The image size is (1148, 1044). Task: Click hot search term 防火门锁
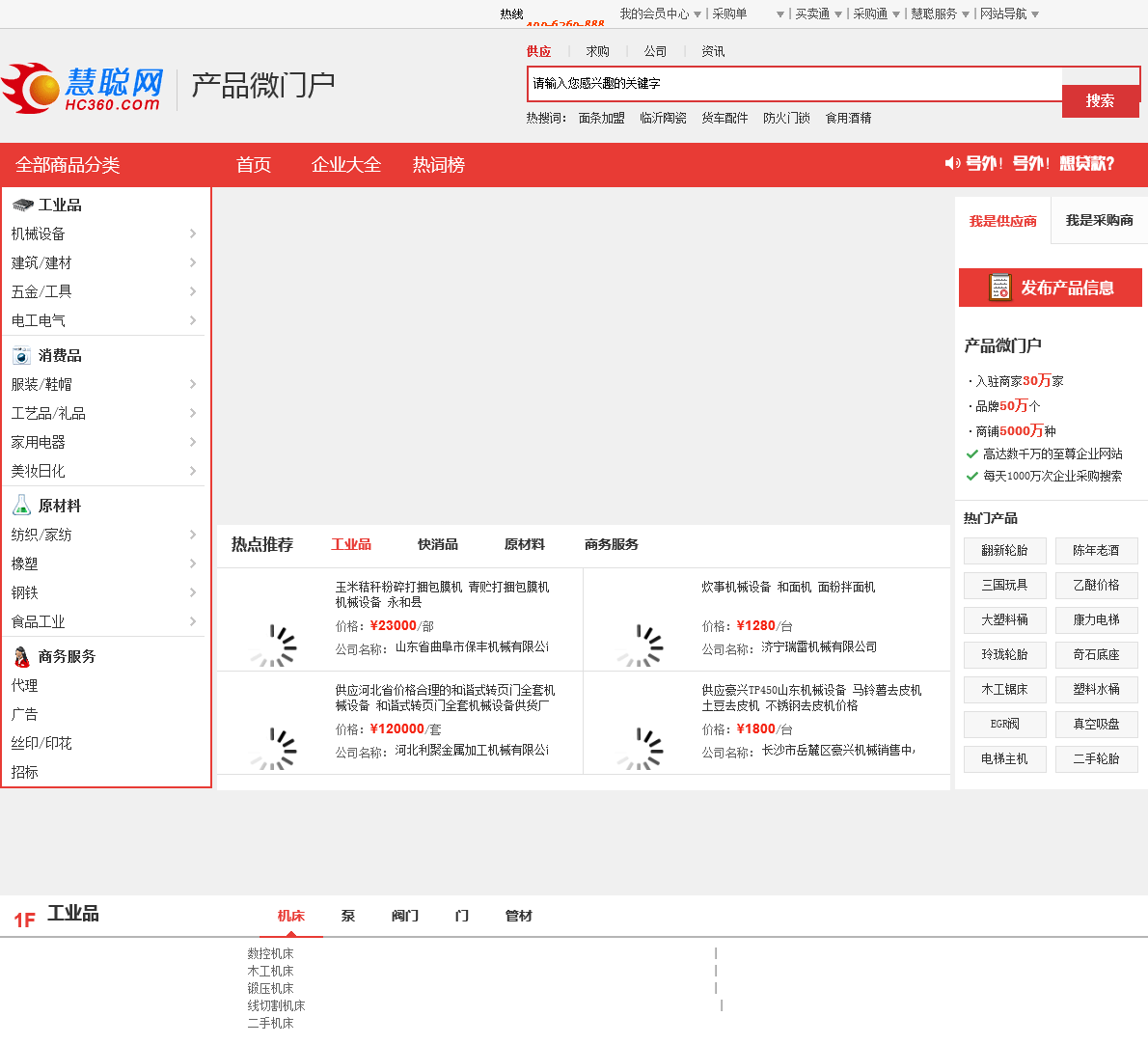click(x=786, y=118)
